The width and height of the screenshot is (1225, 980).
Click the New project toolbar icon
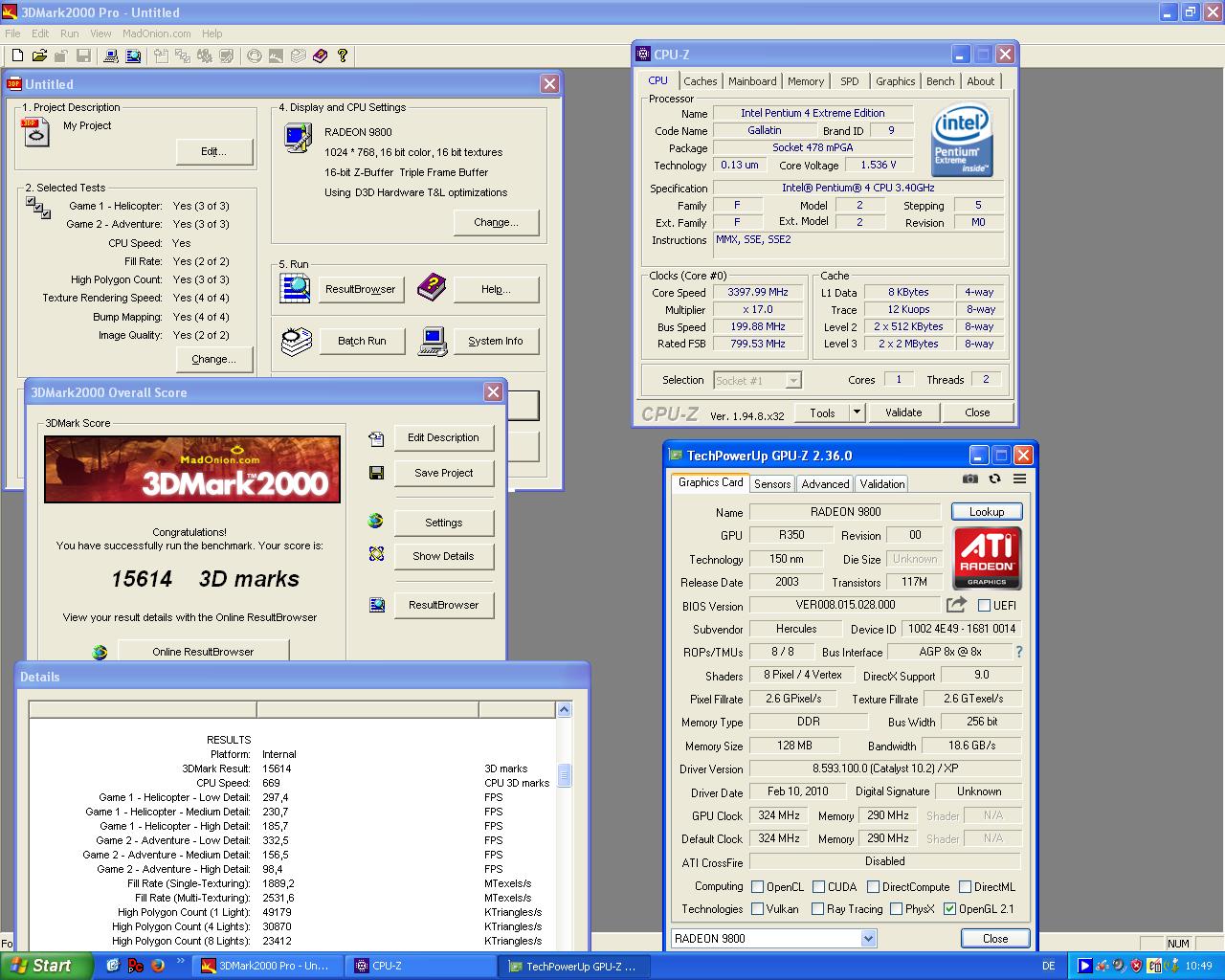pos(17,56)
